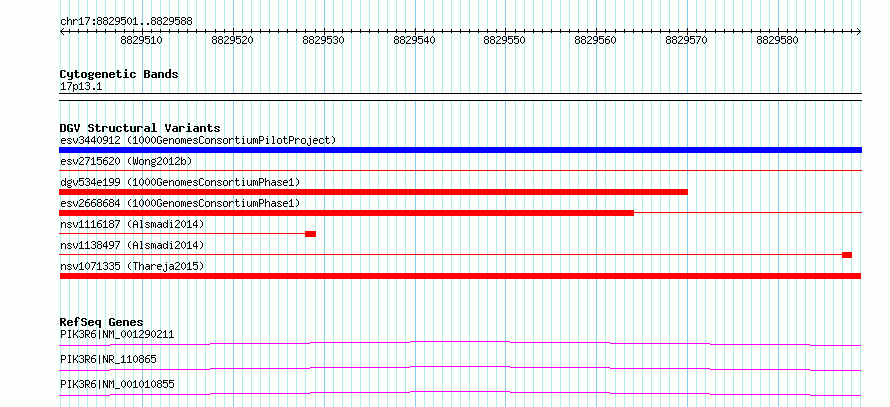Open variant nsv1116187 (Alsmadi2014) label
Image resolution: width=890 pixels, height=407 pixels.
(x=132, y=224)
